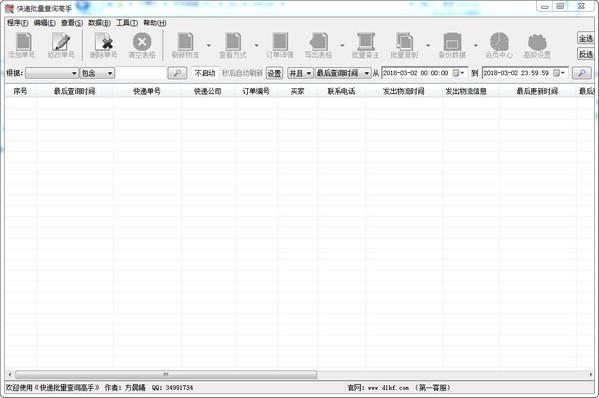Viewport: 599px width, 398px height.
Task: Sort by the 订单编号 column header
Action: [x=256, y=91]
